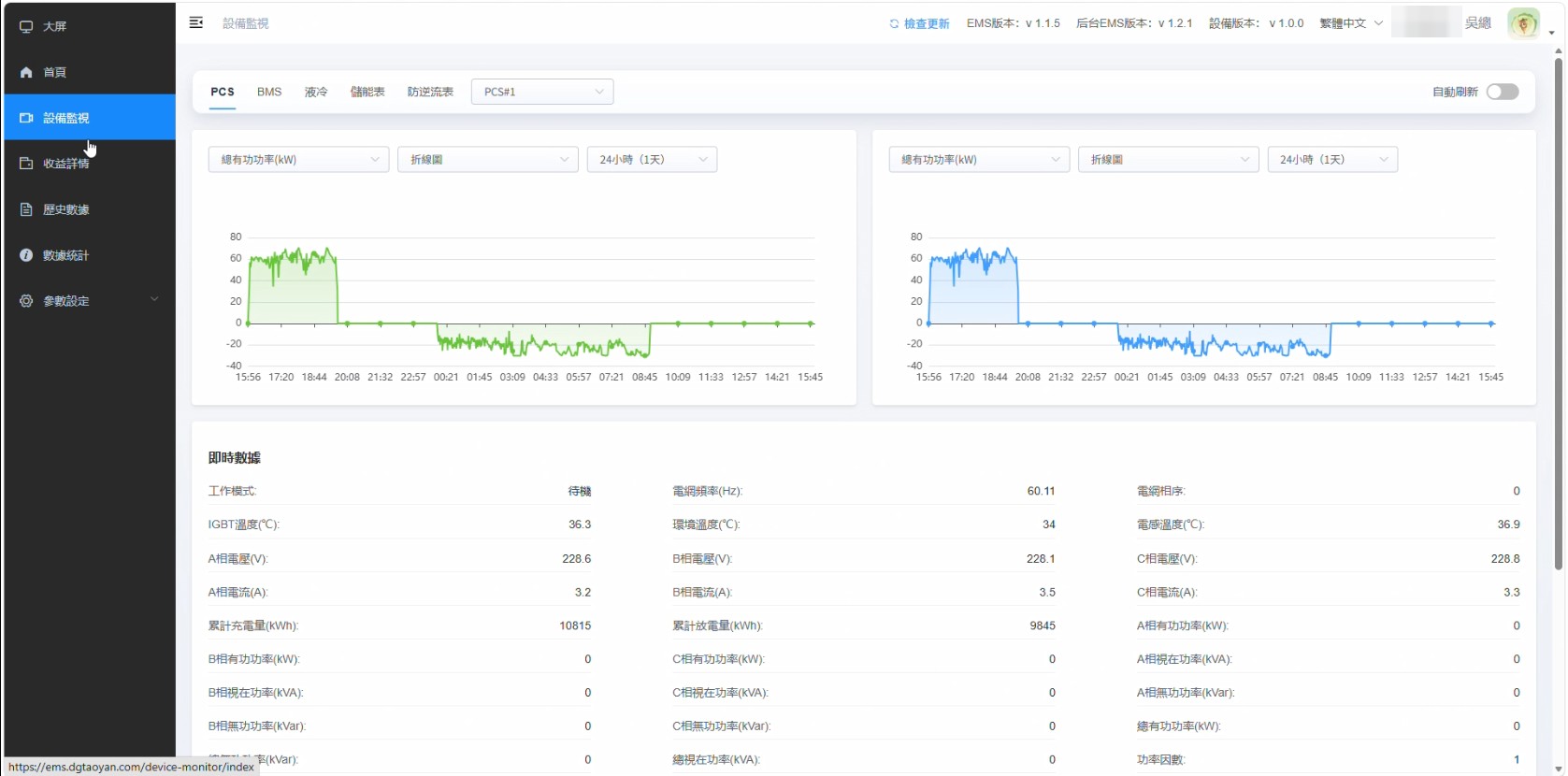The image size is (1568, 776).
Task: Collapse the sidebar with the hamburger icon
Action: (196, 22)
